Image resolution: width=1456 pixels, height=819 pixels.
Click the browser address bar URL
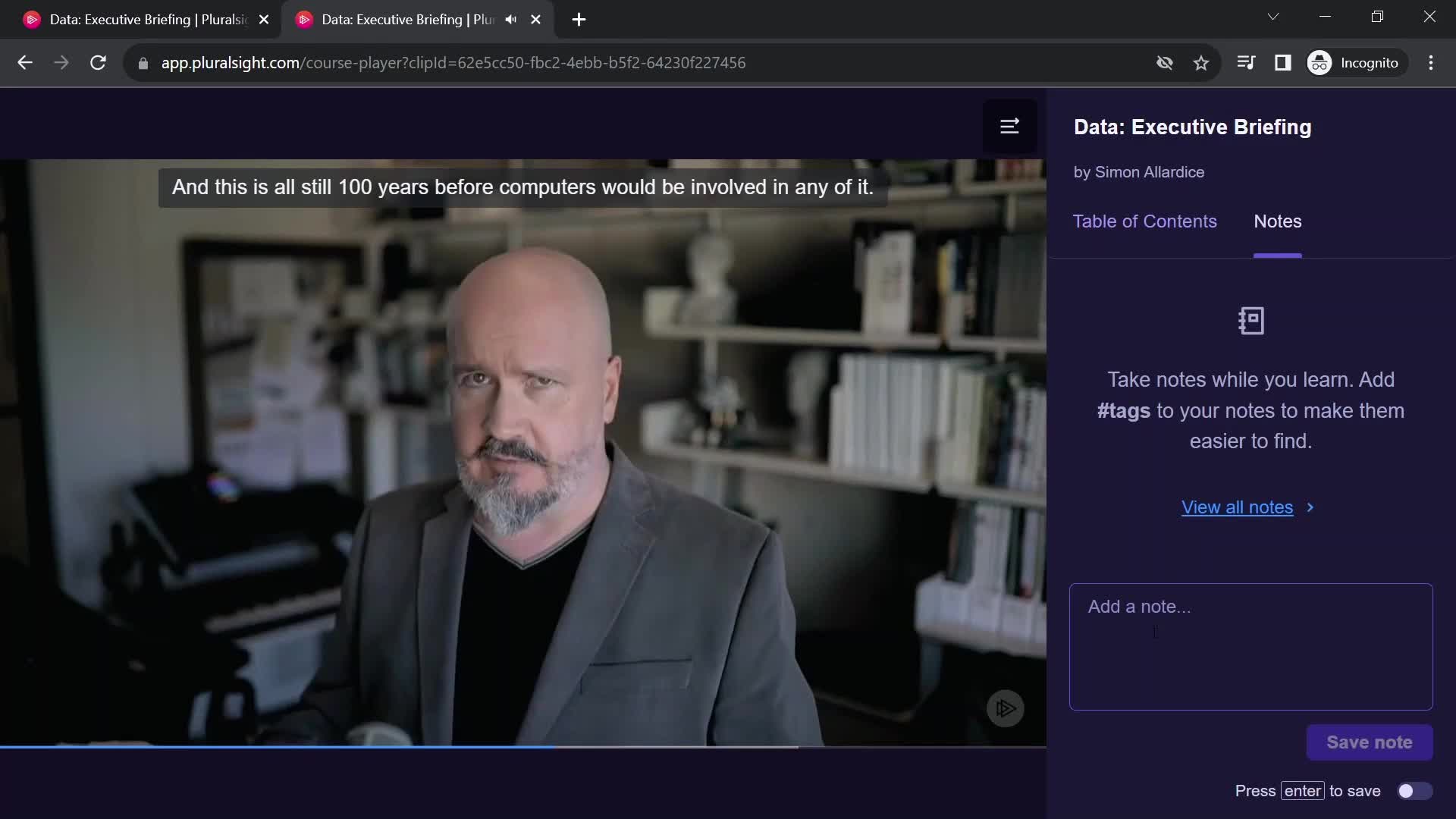(x=453, y=63)
